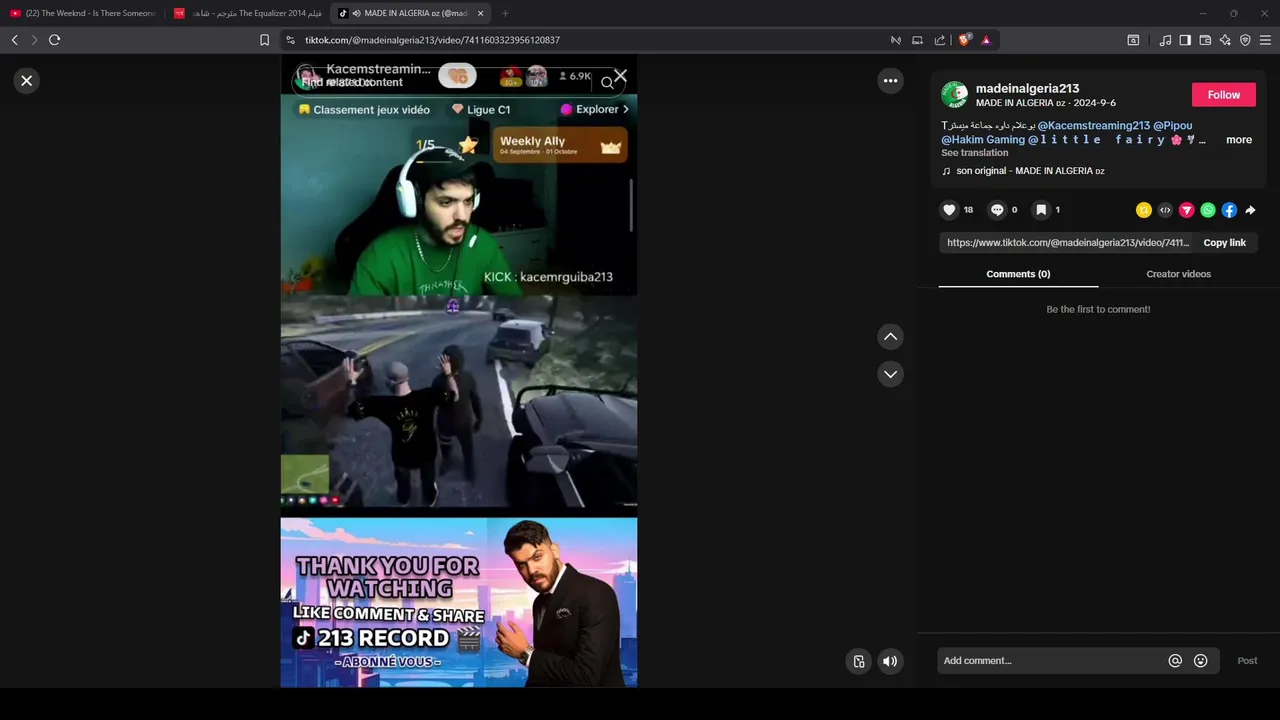Click the Copy link button
The width and height of the screenshot is (1280, 720).
[1224, 243]
